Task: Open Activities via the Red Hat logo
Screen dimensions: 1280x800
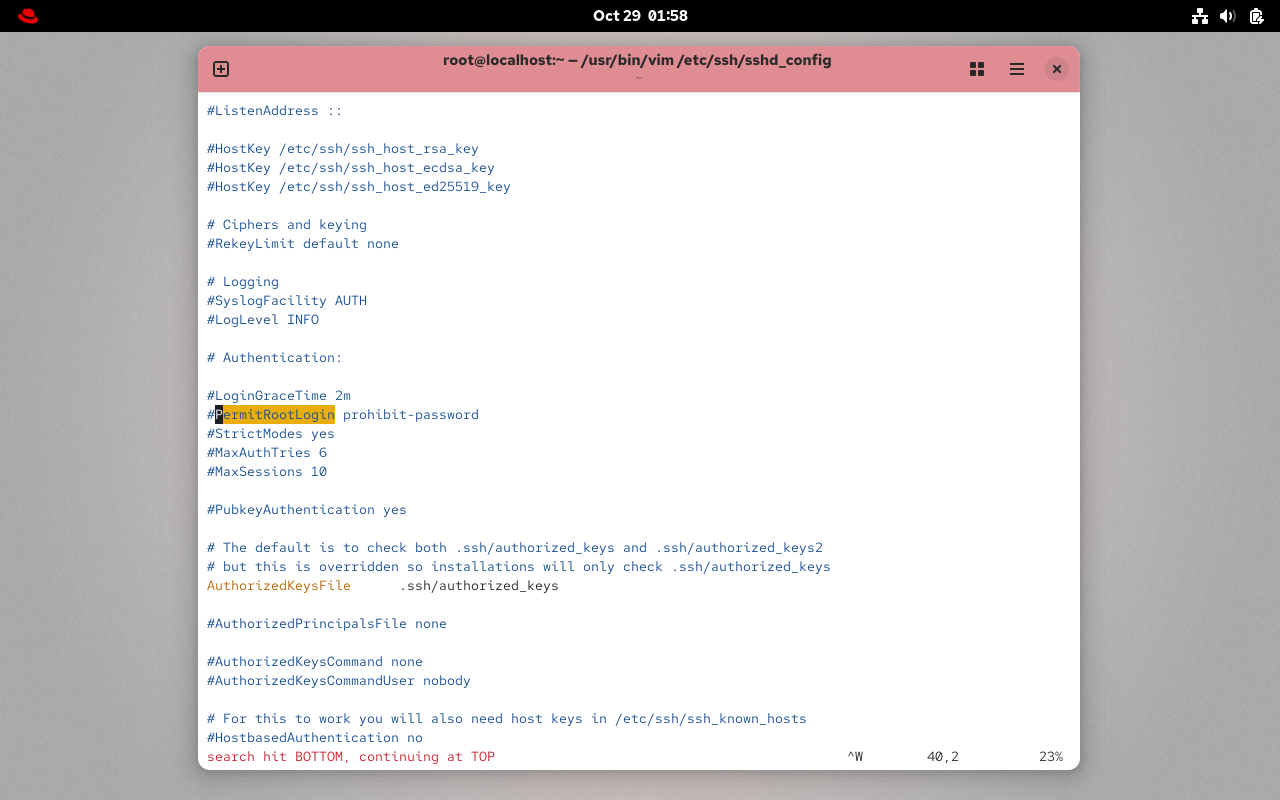Action: [28, 16]
